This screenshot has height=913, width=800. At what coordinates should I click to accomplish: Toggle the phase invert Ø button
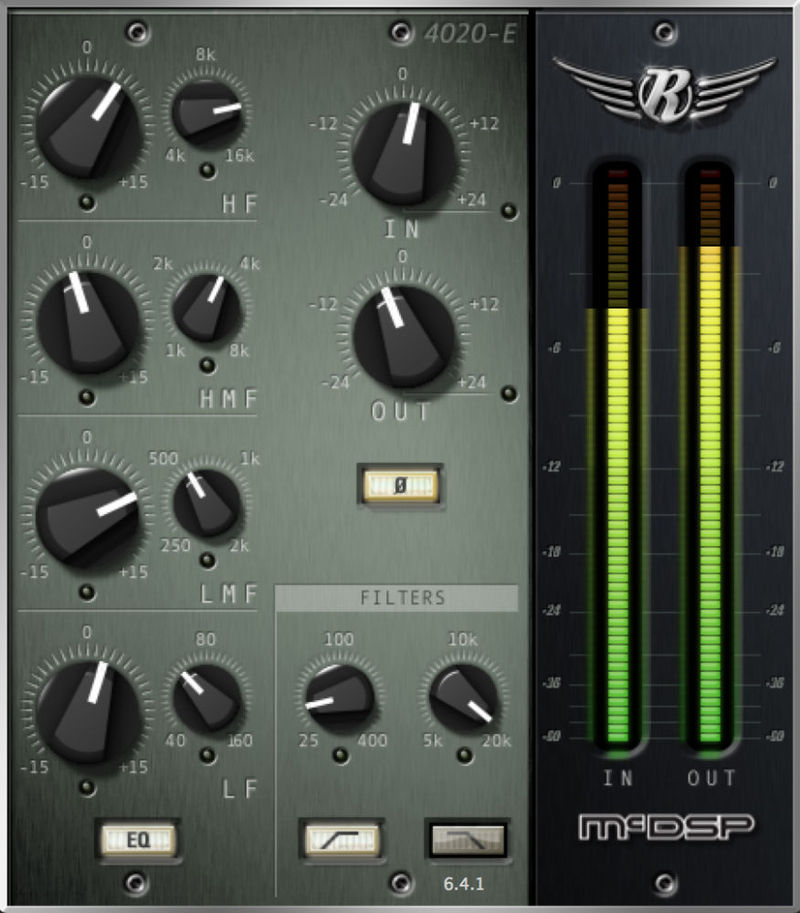pos(400,486)
